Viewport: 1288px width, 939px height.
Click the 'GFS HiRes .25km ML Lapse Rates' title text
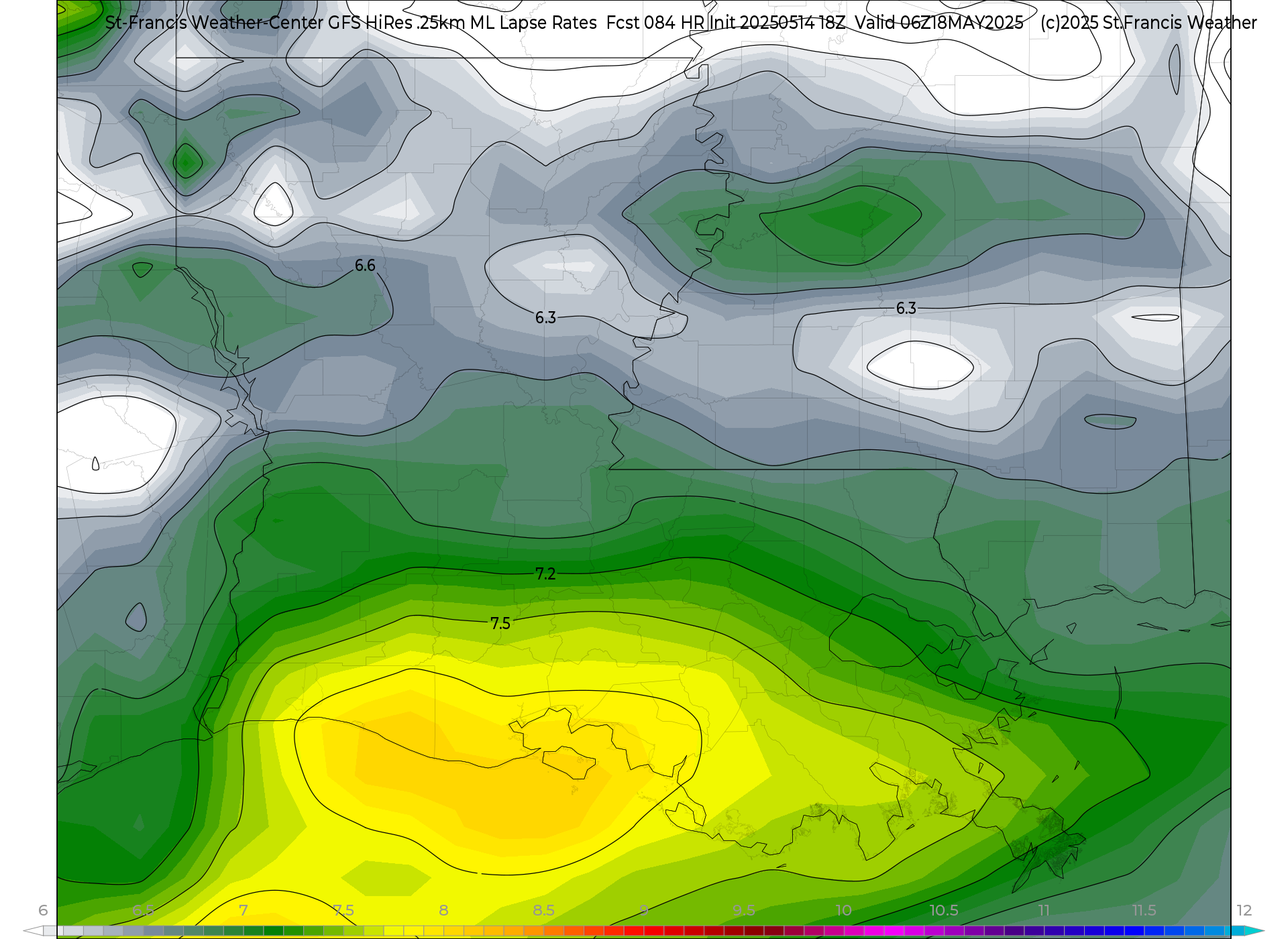[462, 23]
